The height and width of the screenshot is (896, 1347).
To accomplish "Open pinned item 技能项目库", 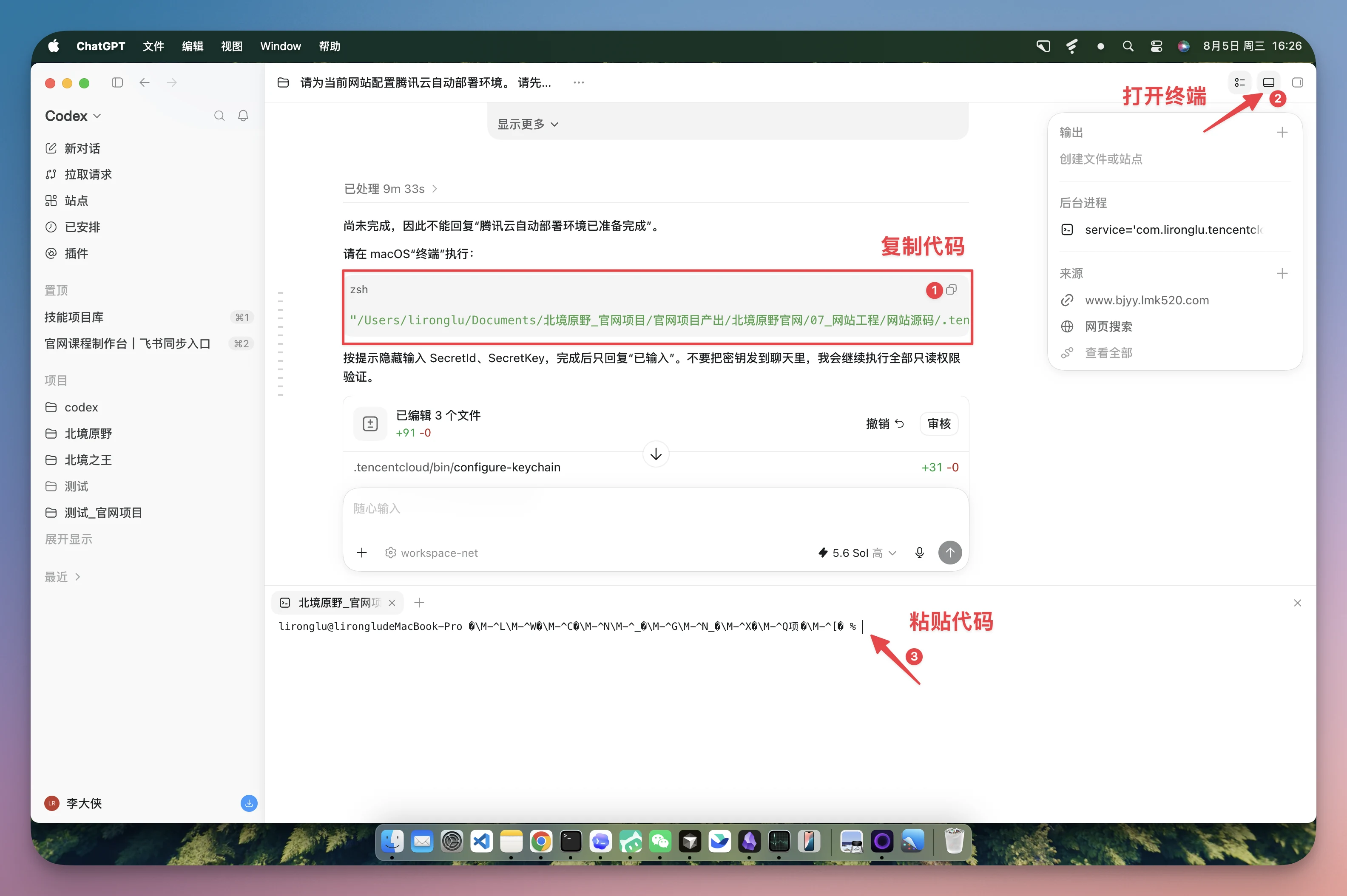I will 148,317.
